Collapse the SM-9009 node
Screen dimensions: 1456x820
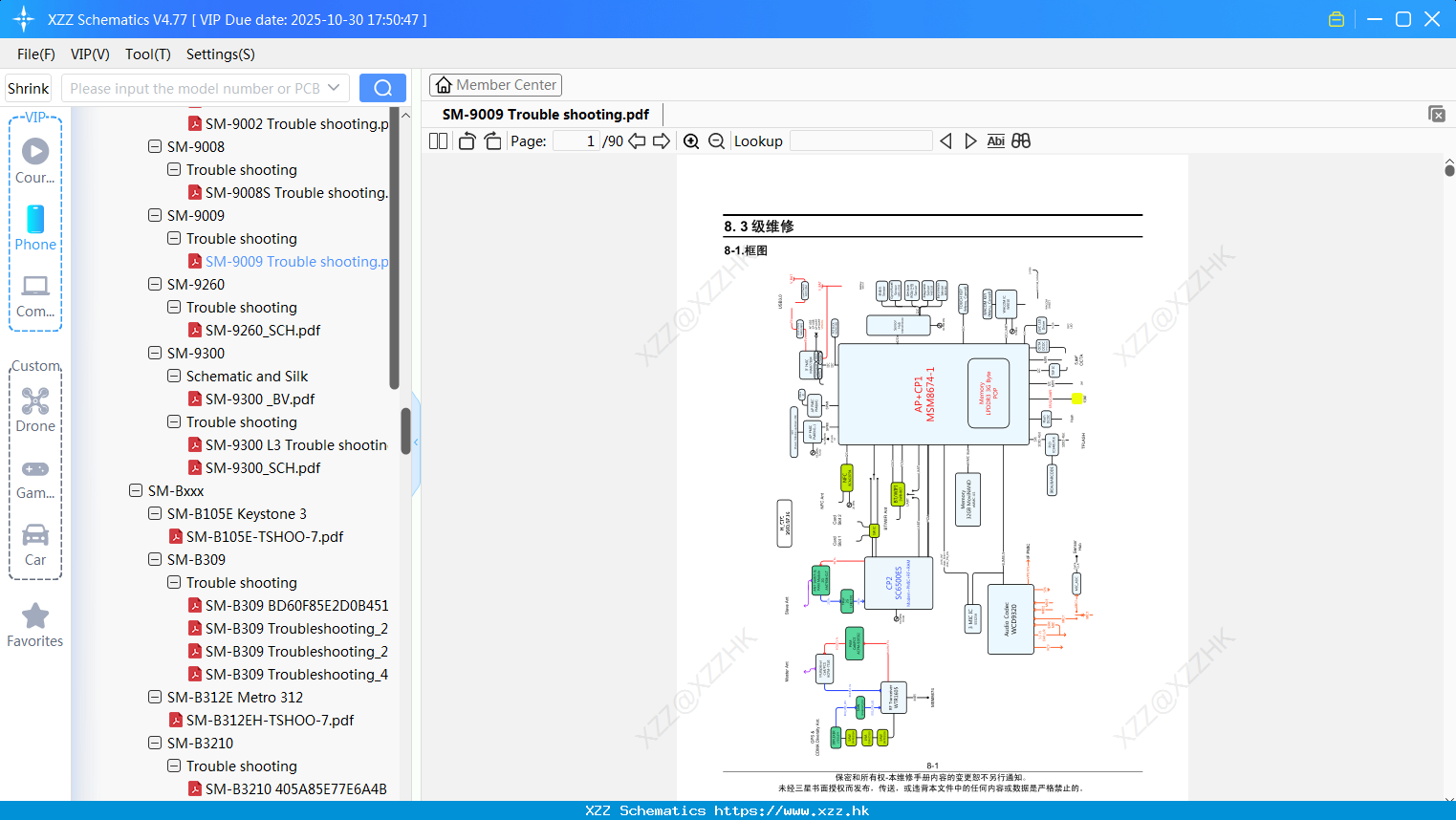click(x=155, y=216)
